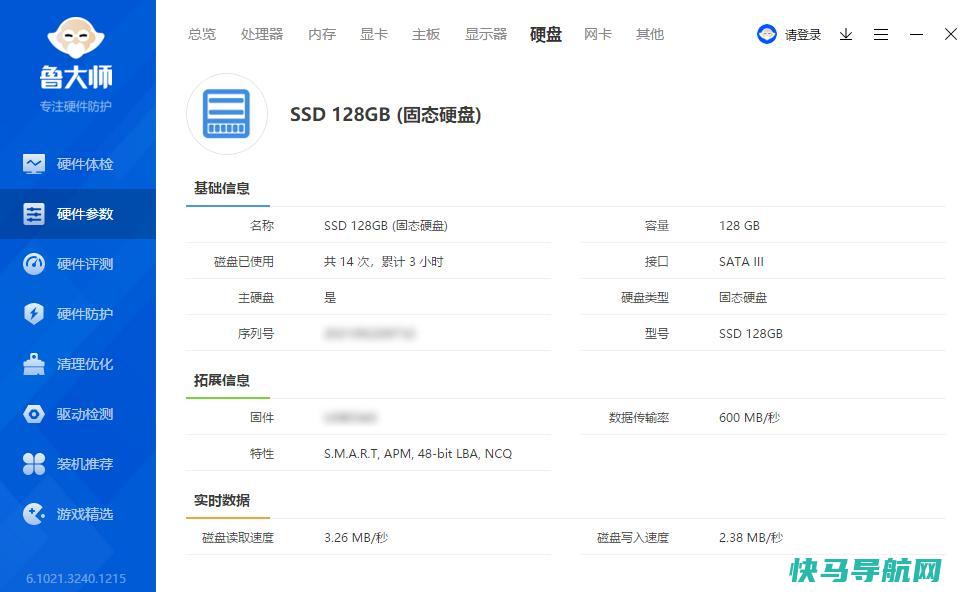Click the 型号 value SSD 128GB

[751, 333]
